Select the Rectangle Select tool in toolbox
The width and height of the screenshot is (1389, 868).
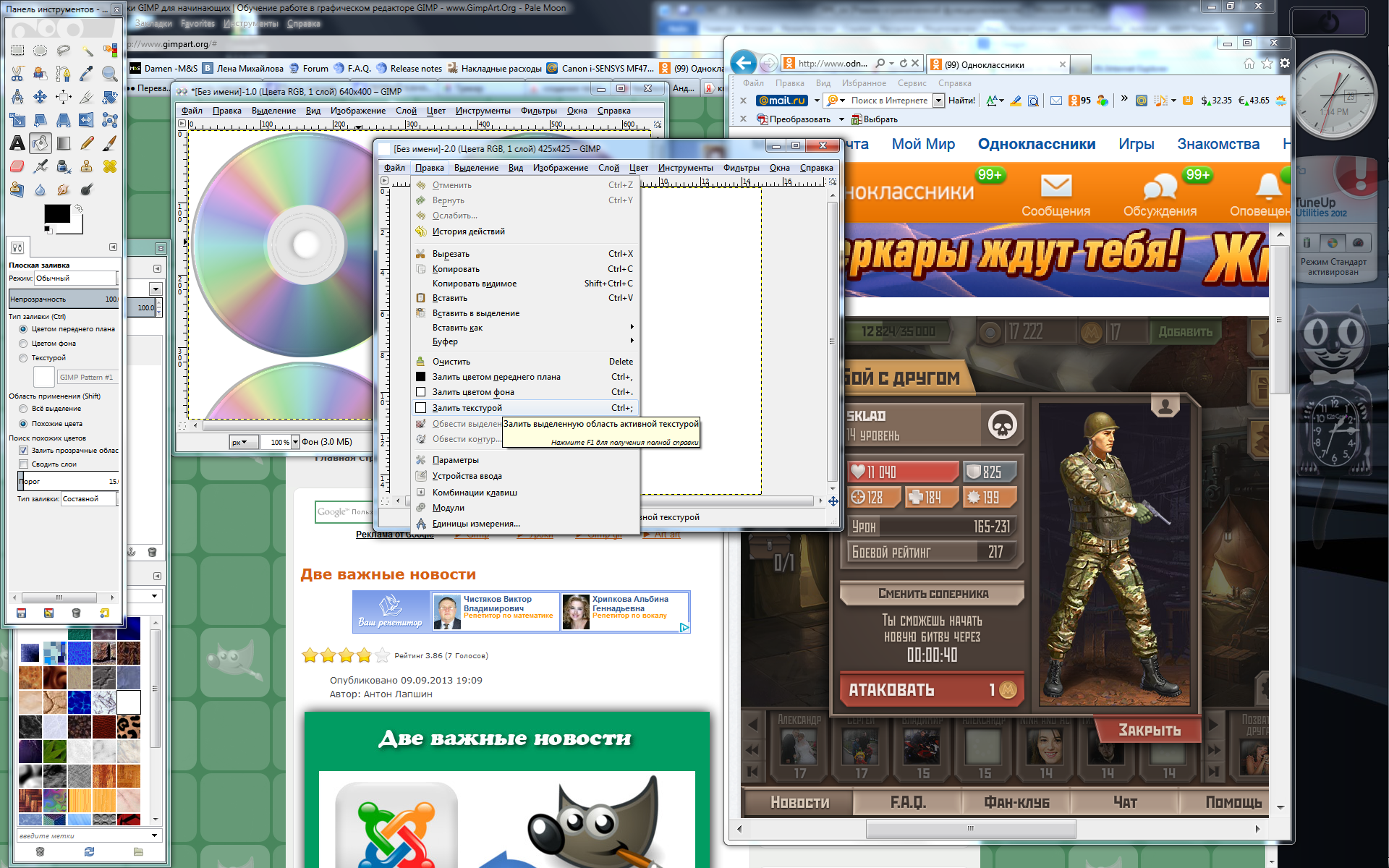point(17,51)
